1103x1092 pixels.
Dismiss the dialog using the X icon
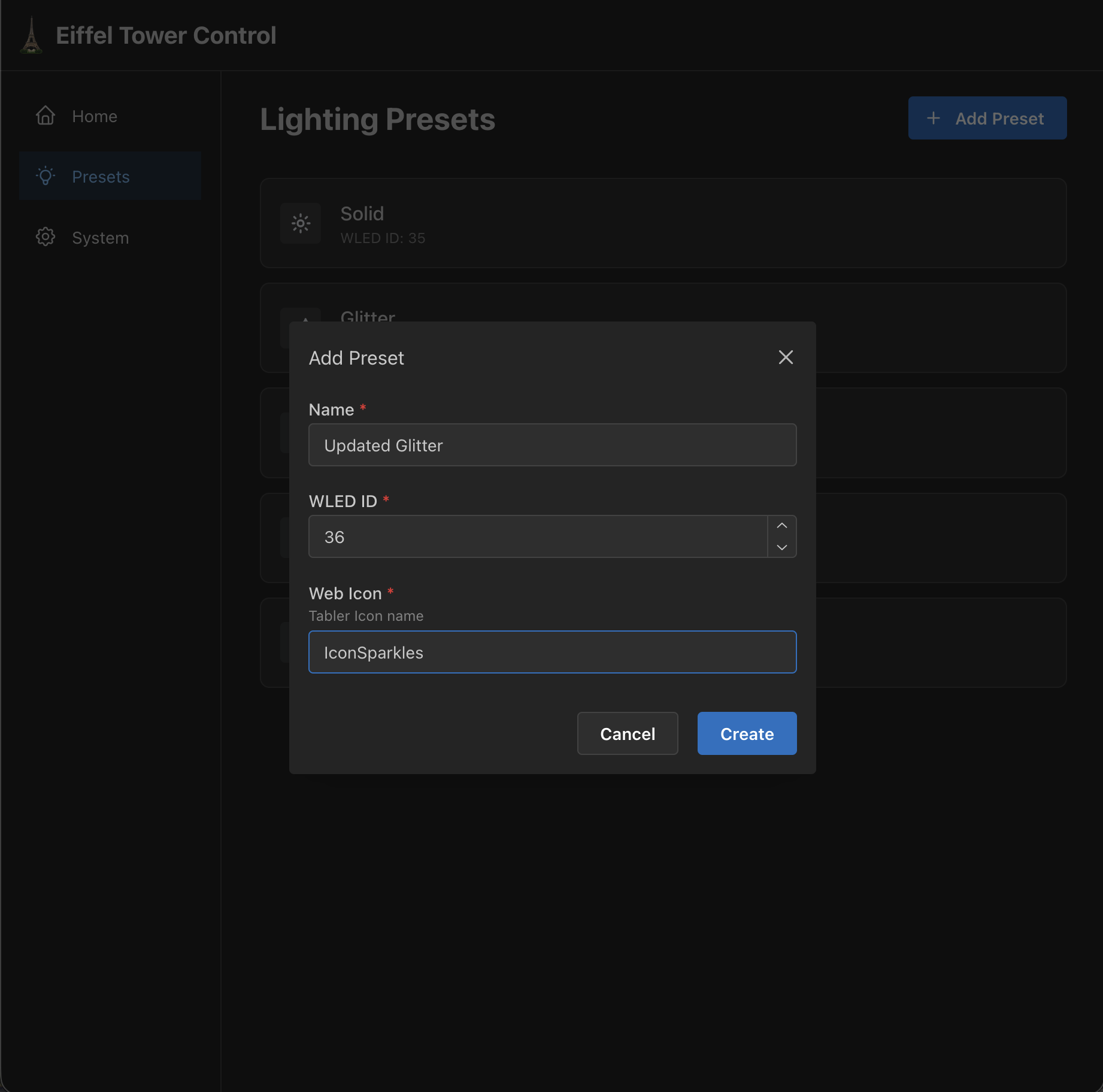pos(785,357)
